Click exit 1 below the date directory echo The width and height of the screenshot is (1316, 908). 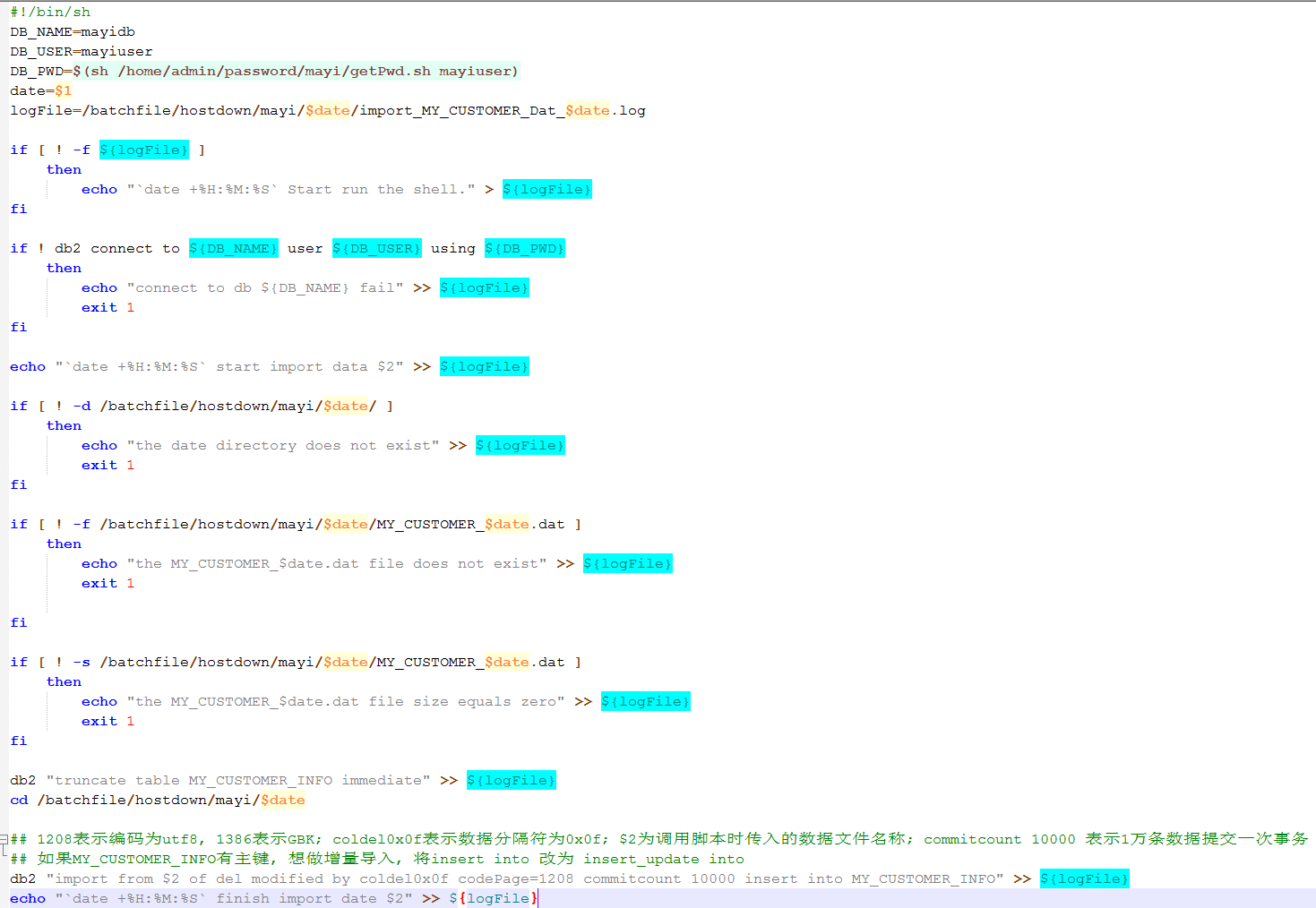108,465
